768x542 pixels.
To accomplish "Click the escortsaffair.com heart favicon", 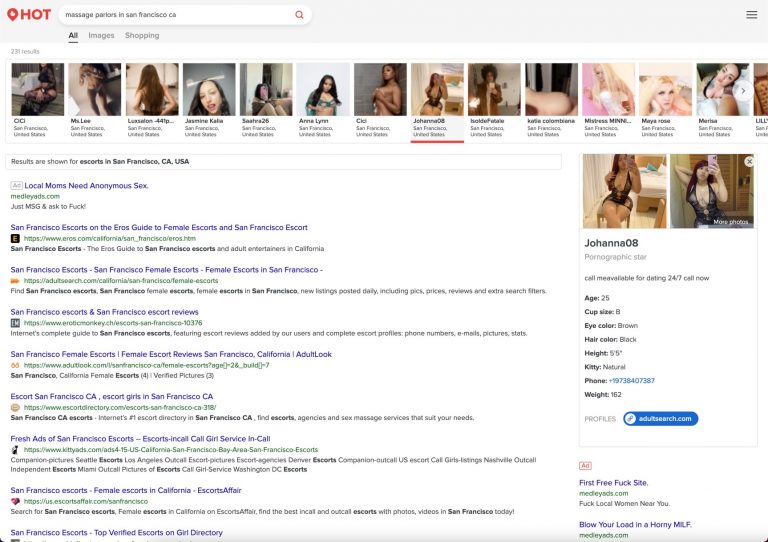I will coord(15,501).
